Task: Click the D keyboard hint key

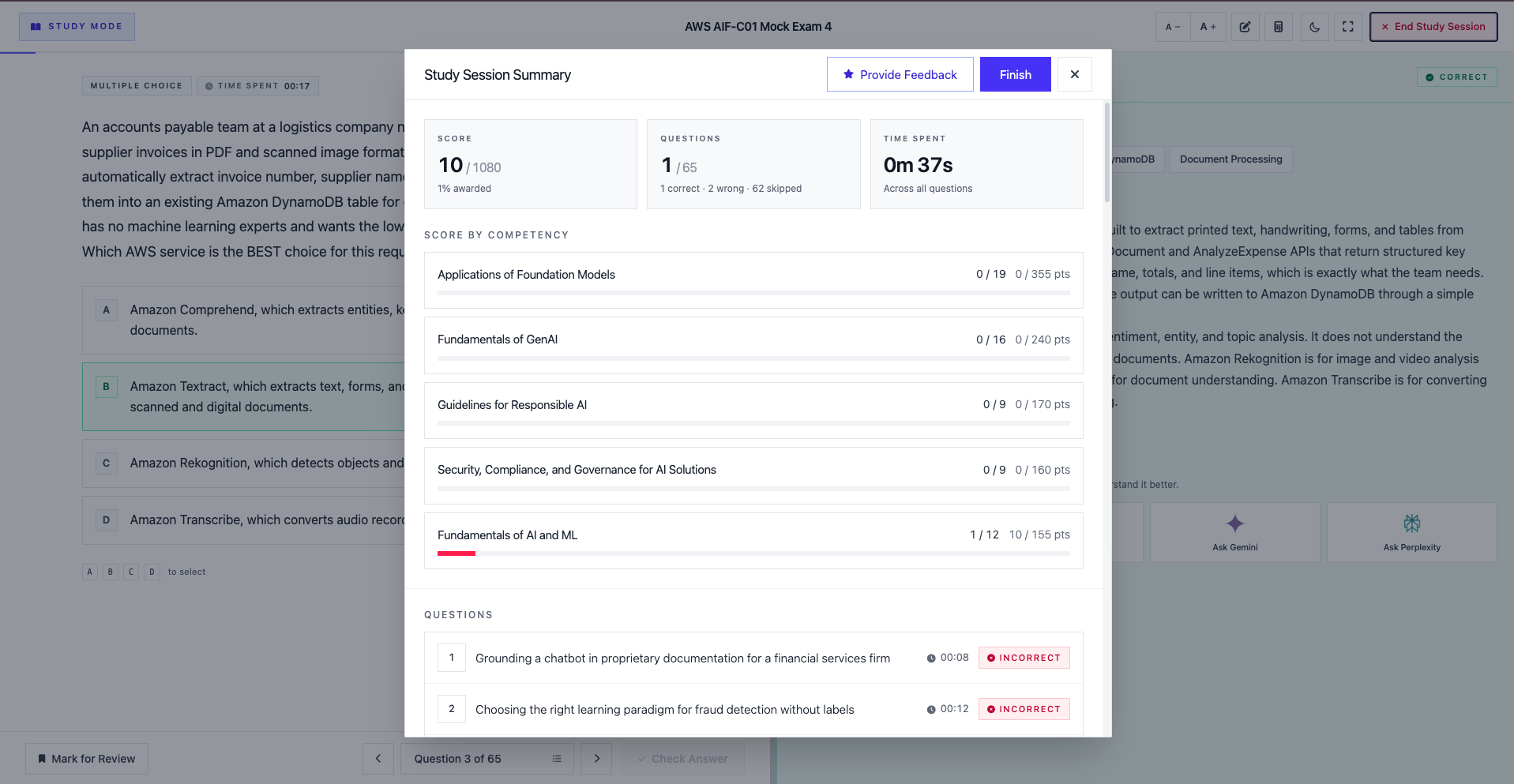Action: 152,572
